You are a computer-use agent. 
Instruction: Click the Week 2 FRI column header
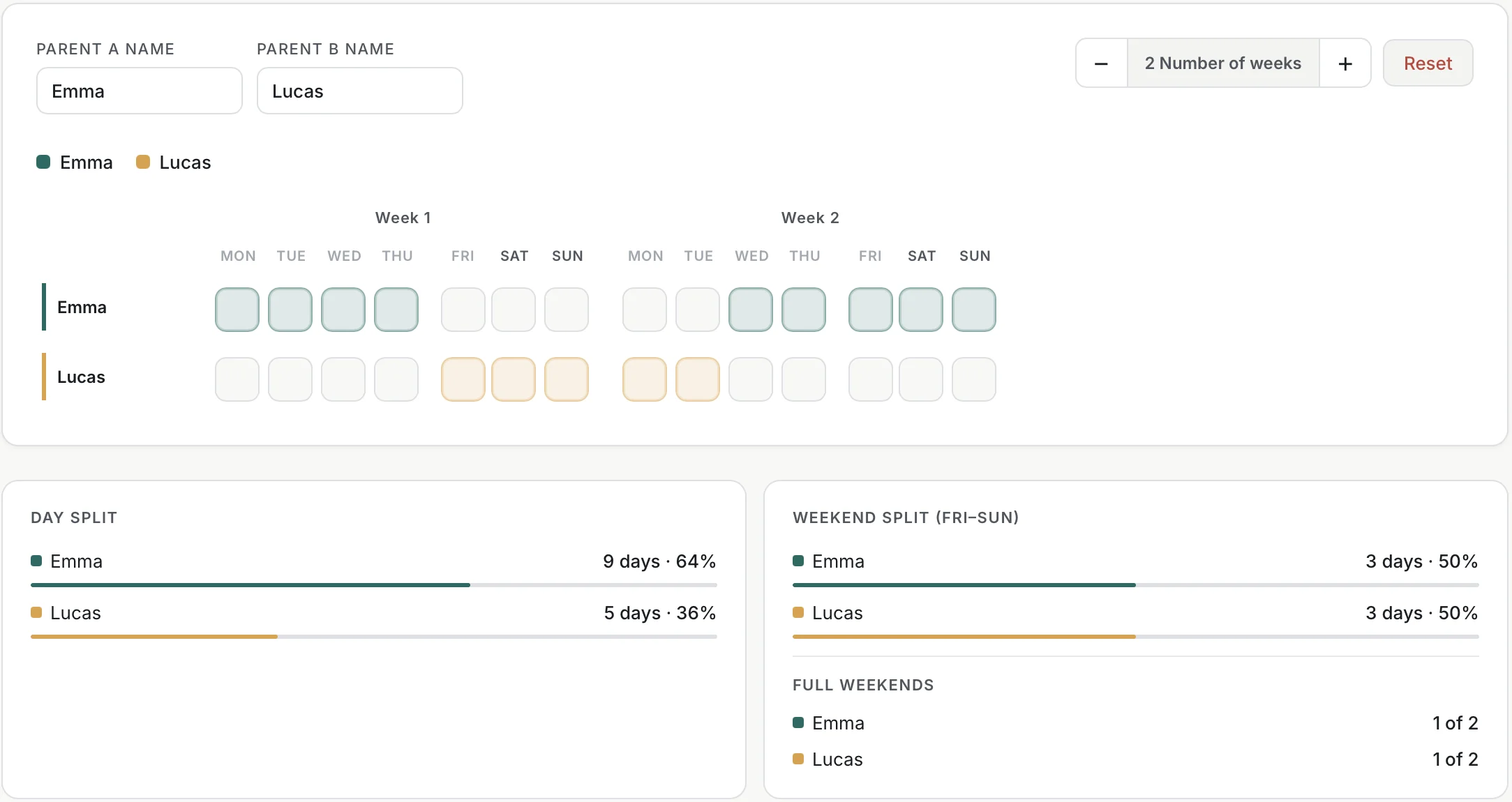click(x=870, y=256)
